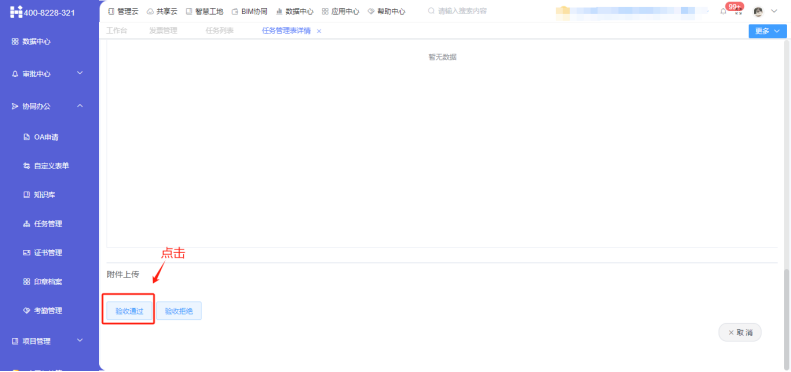Viewport: 791px width, 372px height.
Task: Click the notification bell icon
Action: (x=723, y=11)
